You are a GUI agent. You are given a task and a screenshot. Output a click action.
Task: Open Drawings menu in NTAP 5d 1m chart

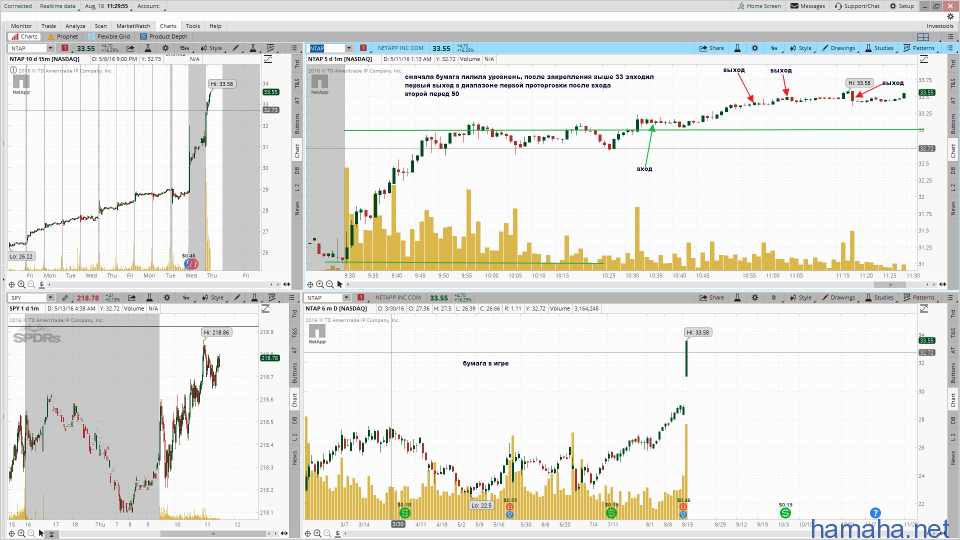pos(838,48)
